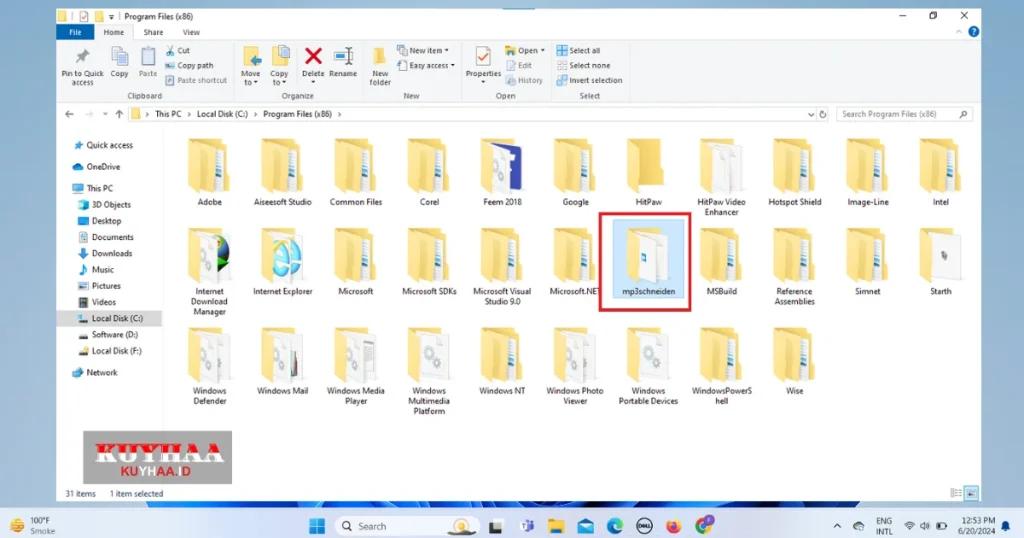Select the Internet Explorer folder
The image size is (1024, 538).
click(283, 262)
